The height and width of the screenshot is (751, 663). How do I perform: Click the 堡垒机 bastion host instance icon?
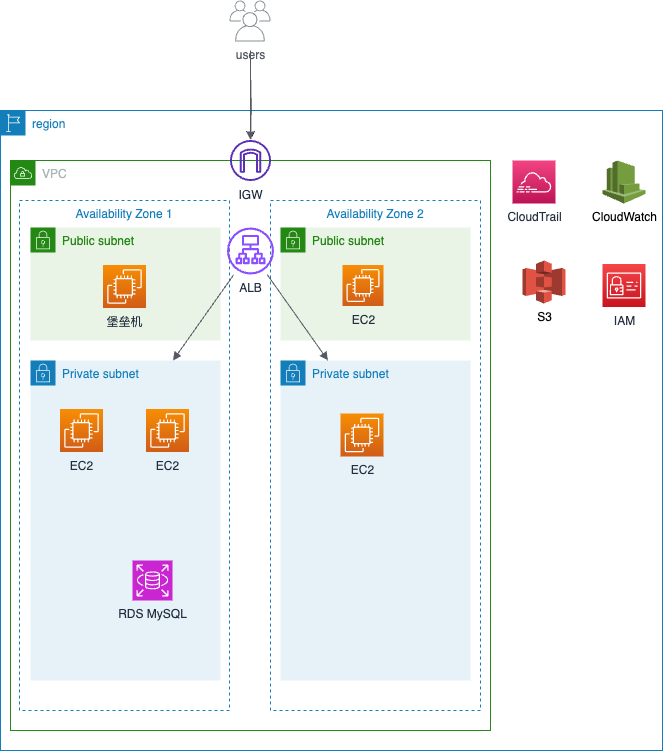click(125, 287)
